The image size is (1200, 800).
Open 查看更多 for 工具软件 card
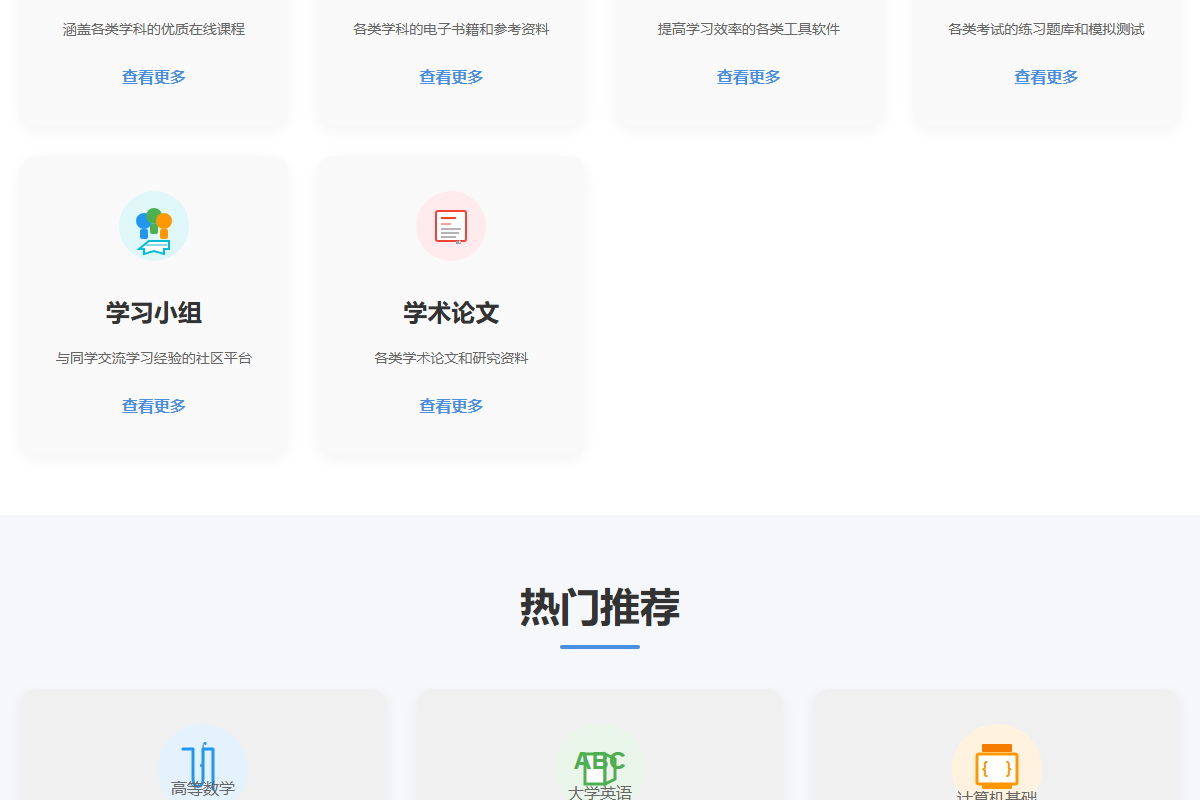747,76
